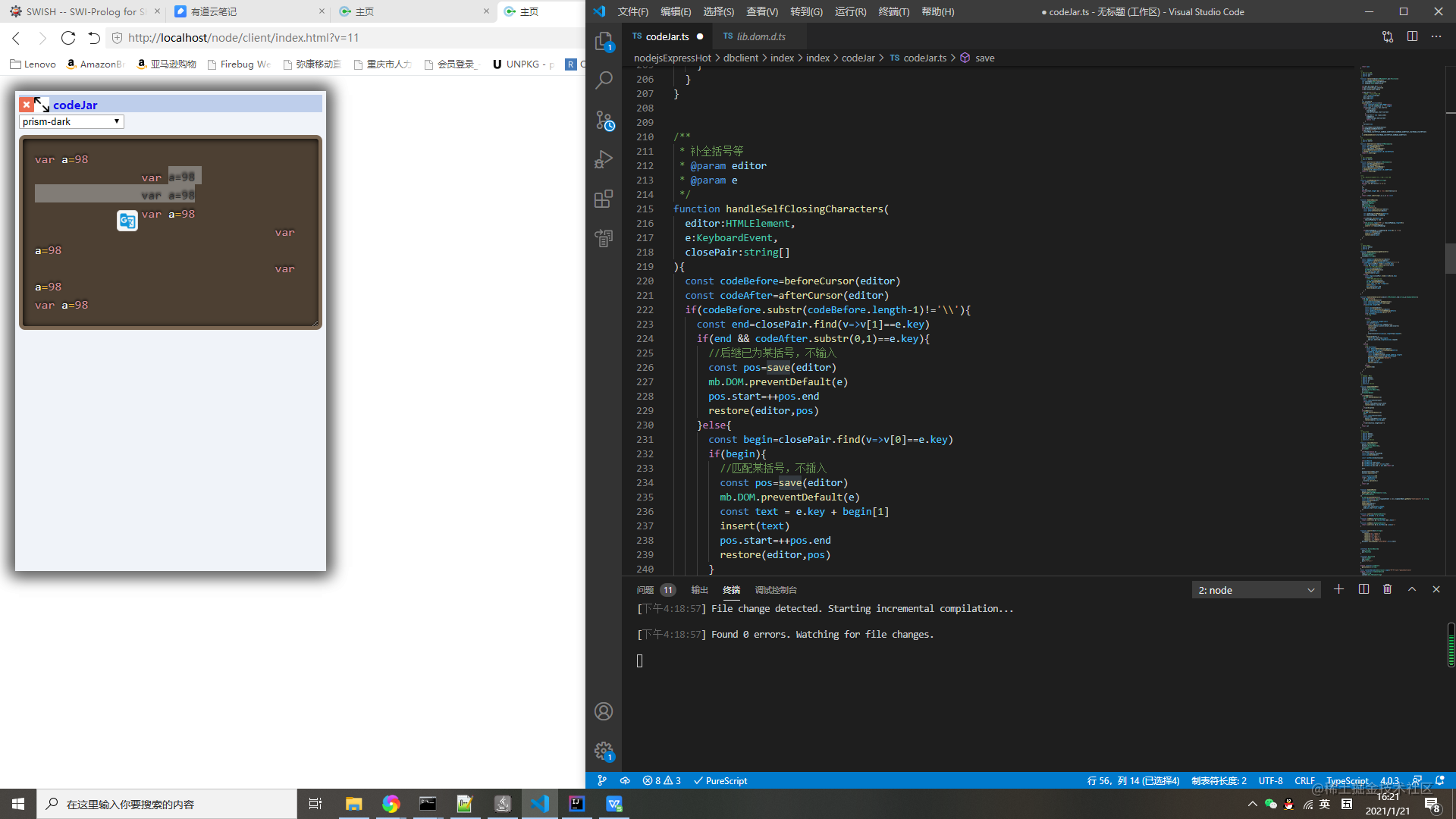Click errors and warnings status indicator
The width and height of the screenshot is (1456, 819).
point(661,780)
